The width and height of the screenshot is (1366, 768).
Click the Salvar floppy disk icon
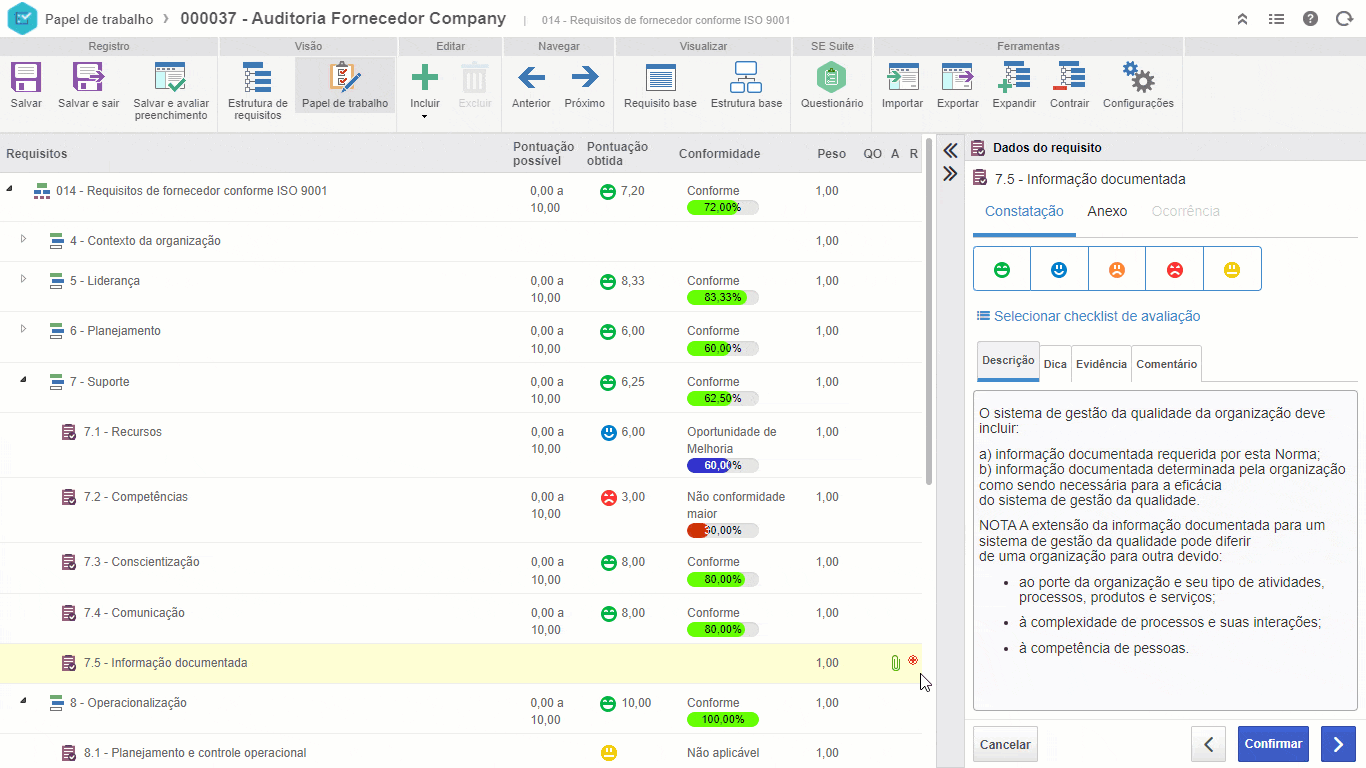point(26,77)
